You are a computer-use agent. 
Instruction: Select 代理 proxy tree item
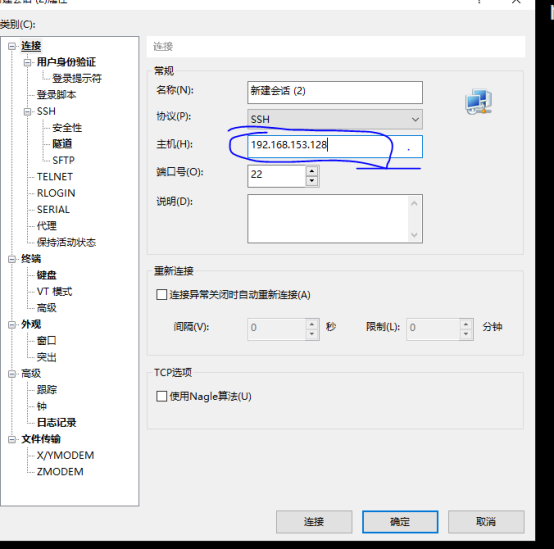click(x=47, y=226)
